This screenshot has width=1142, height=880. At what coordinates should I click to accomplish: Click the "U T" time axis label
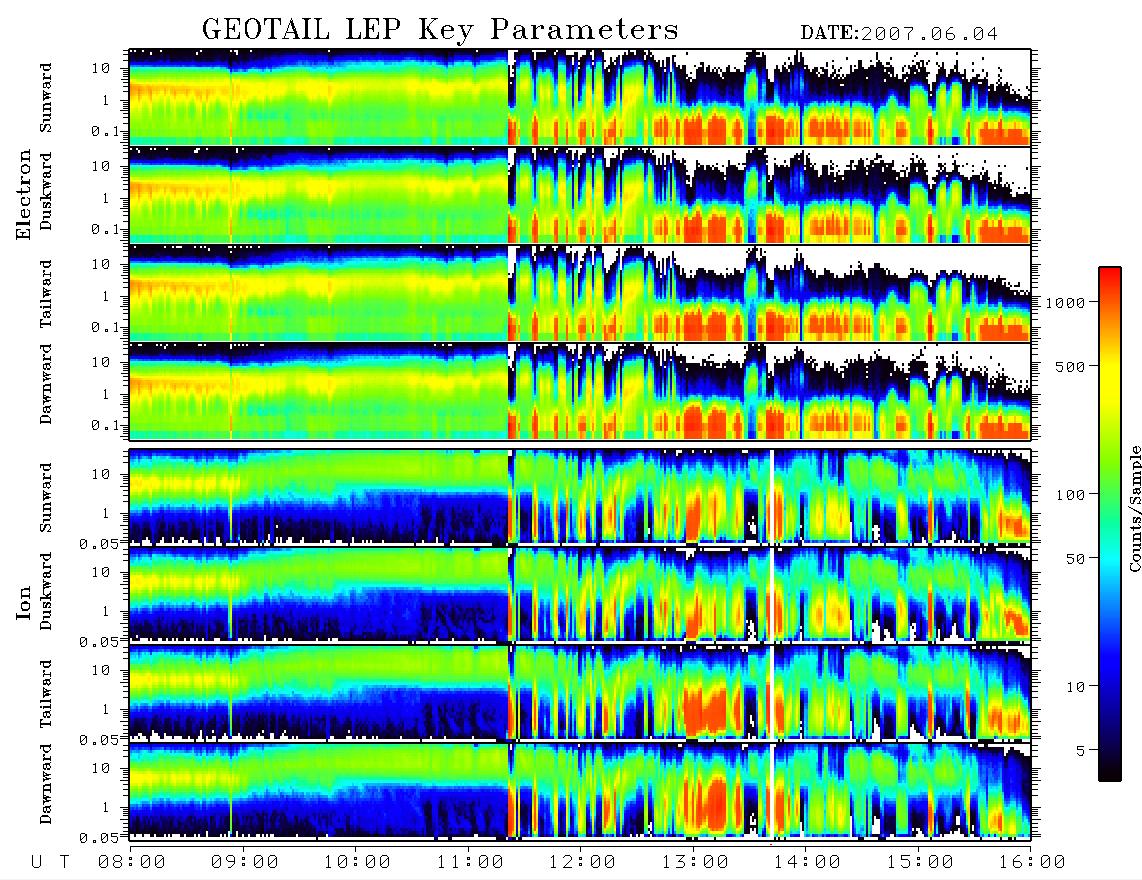pos(50,862)
